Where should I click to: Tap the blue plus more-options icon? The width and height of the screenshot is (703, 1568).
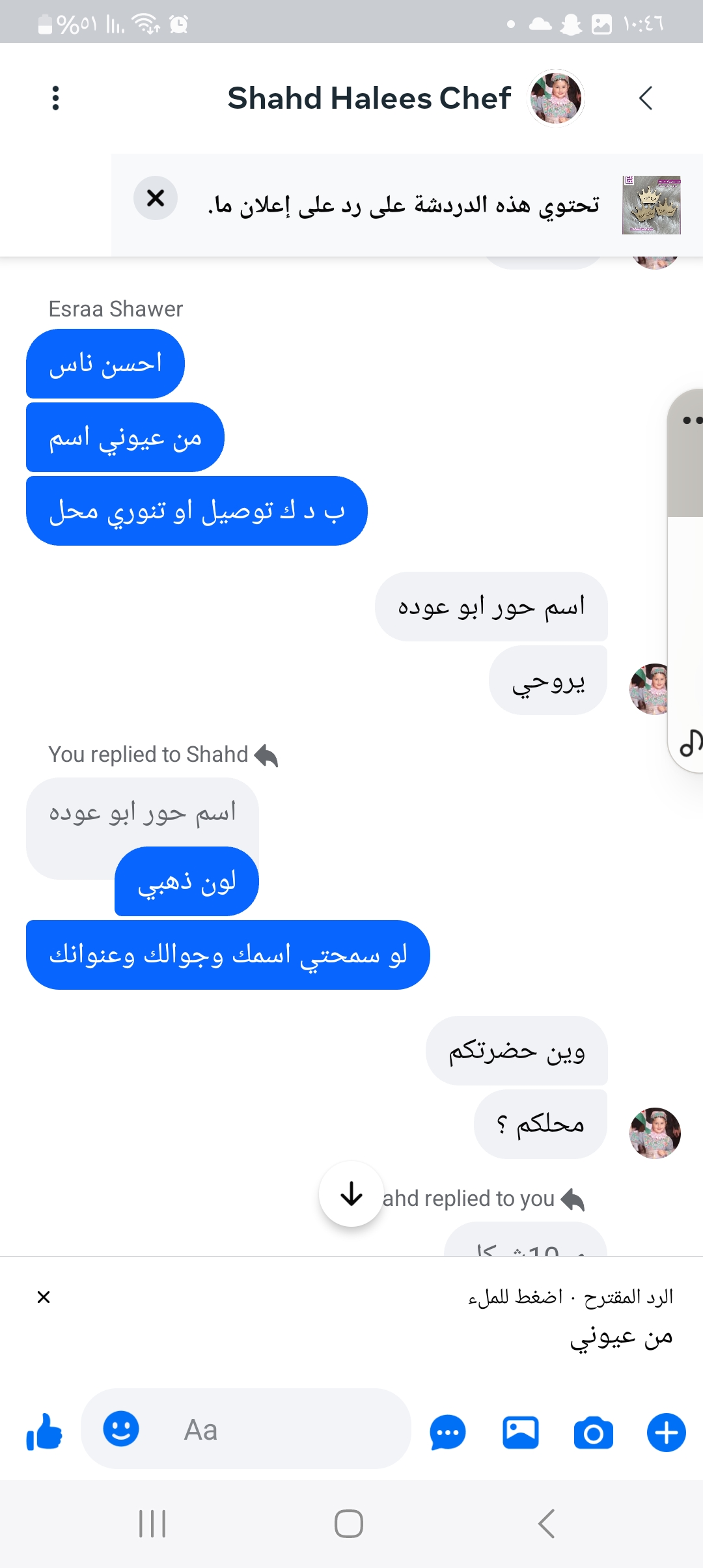(667, 1433)
